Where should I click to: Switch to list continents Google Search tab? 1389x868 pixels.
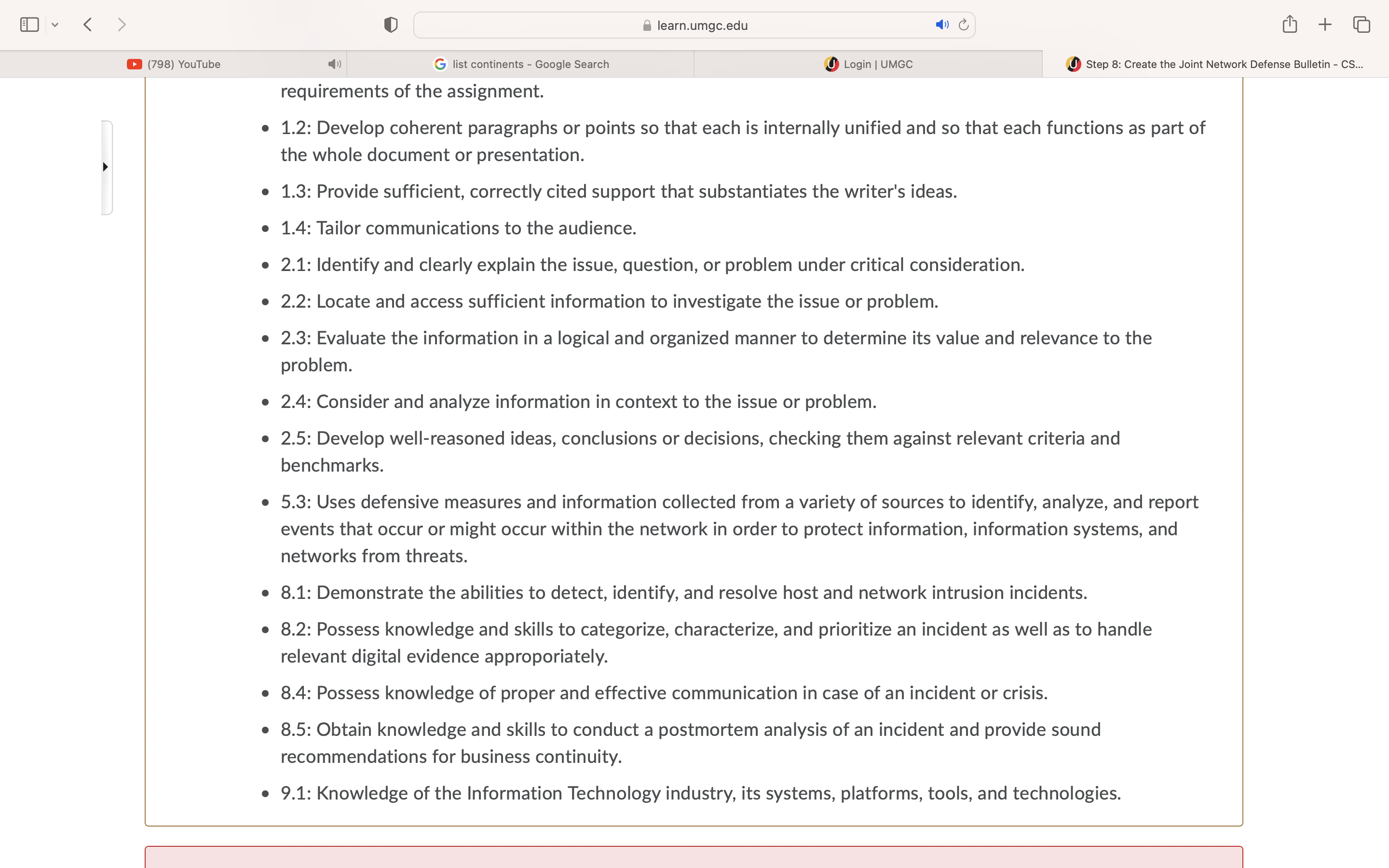point(520,64)
